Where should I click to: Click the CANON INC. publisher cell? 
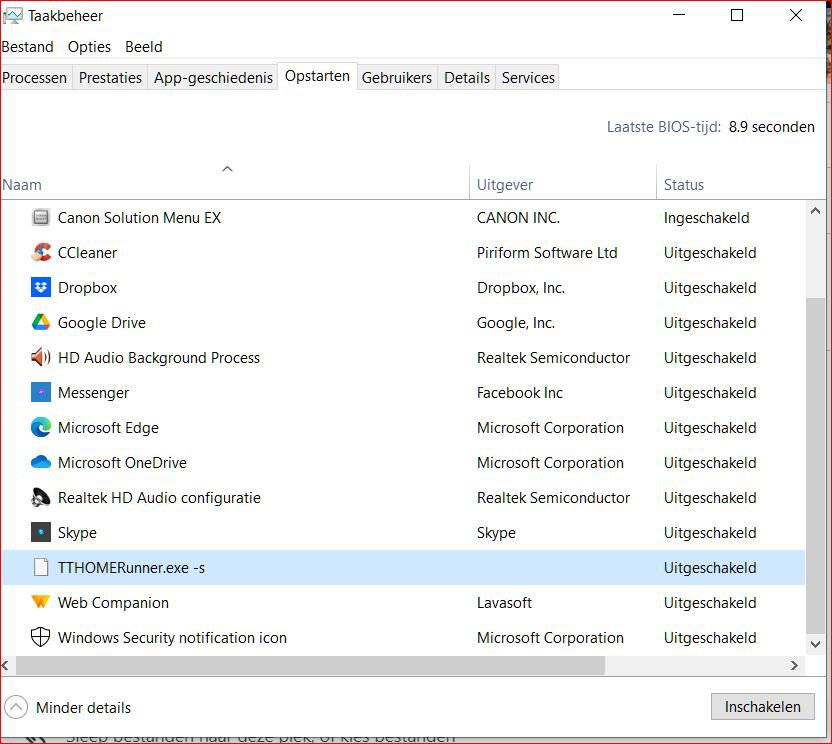tap(518, 218)
